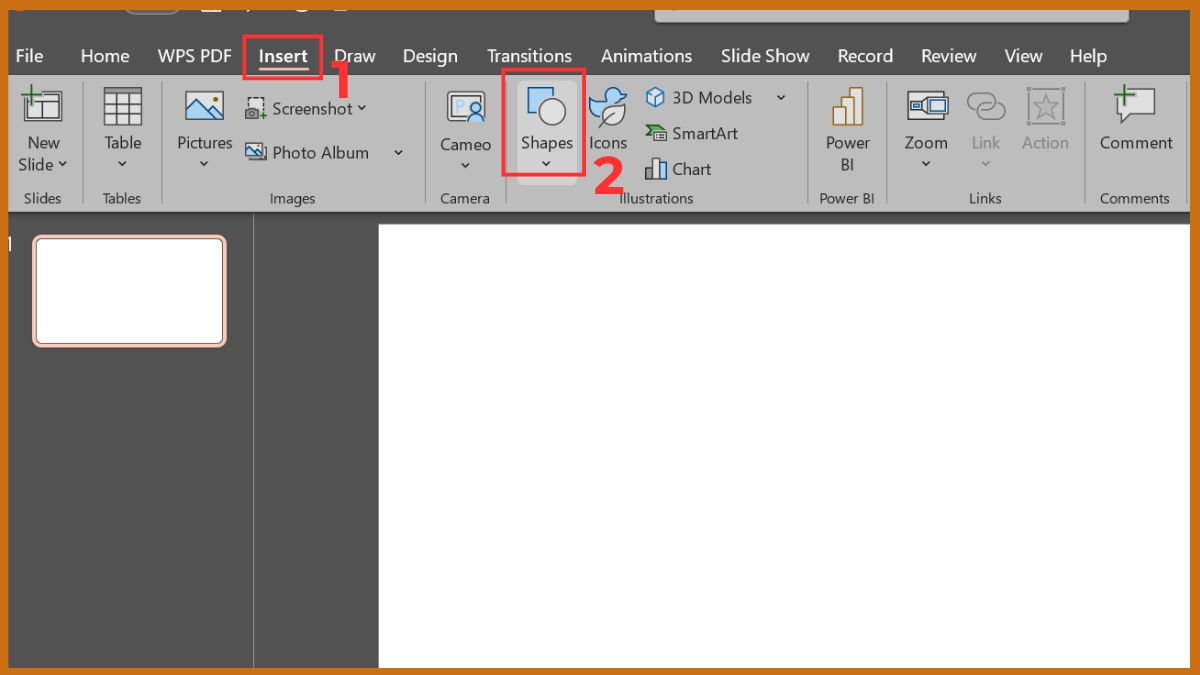The width and height of the screenshot is (1200, 675).
Task: Insert a Cameo camera feed
Action: 465,108
